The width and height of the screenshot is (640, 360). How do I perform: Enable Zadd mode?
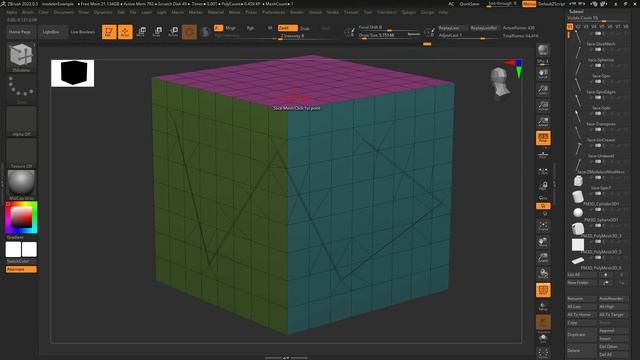(287, 28)
